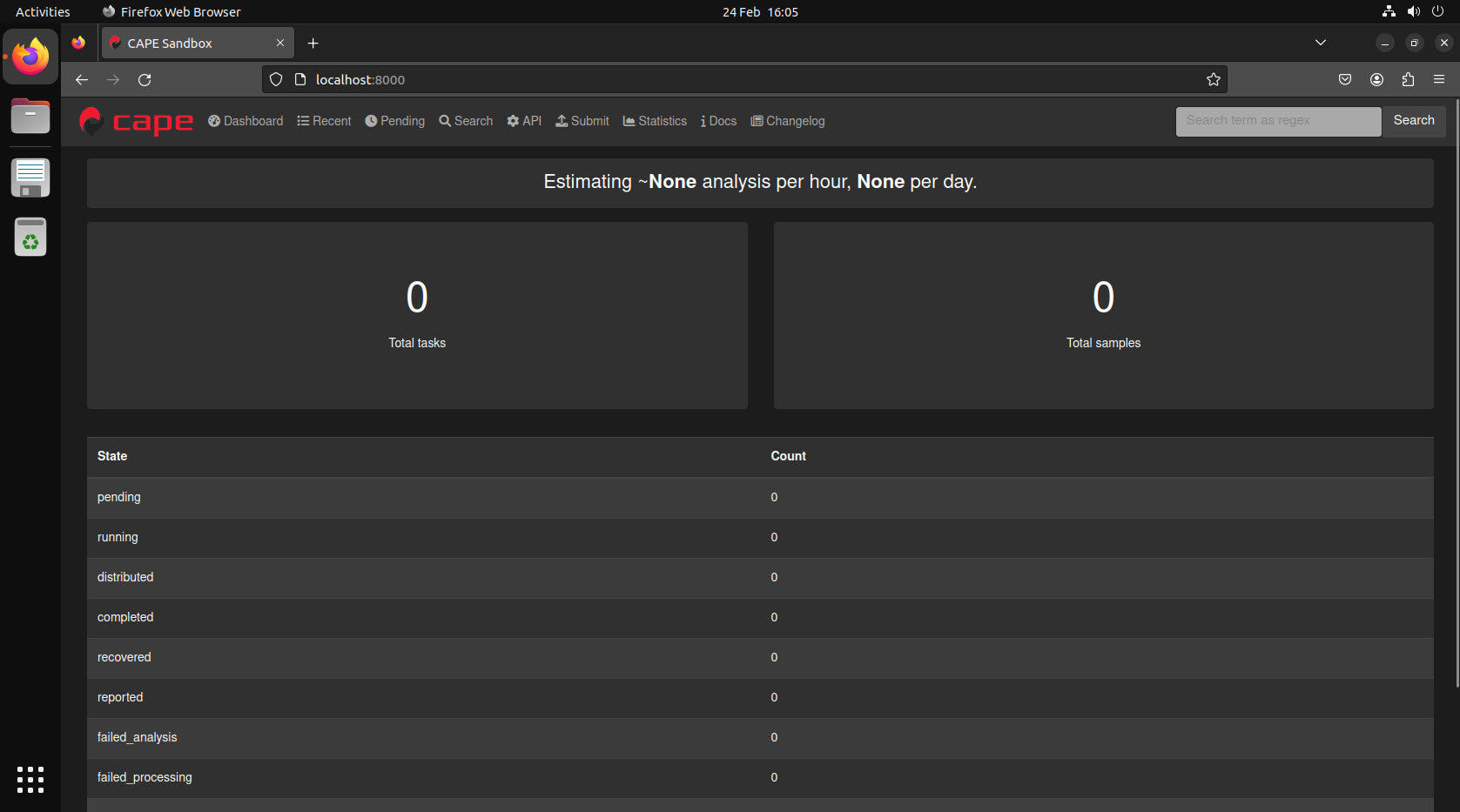The image size is (1460, 812).
Task: Go to Pending tasks page
Action: pos(394,121)
